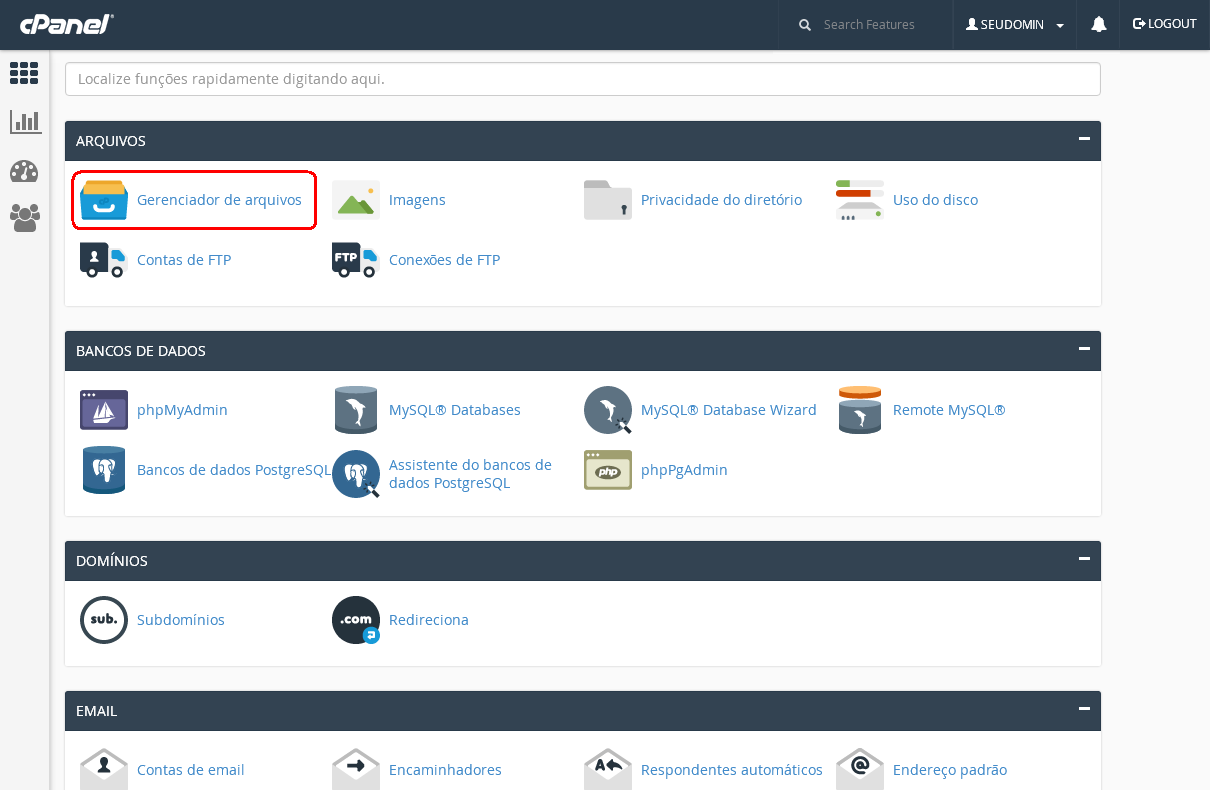Open the home grid icon in sidebar
1210x790 pixels.
(x=24, y=73)
